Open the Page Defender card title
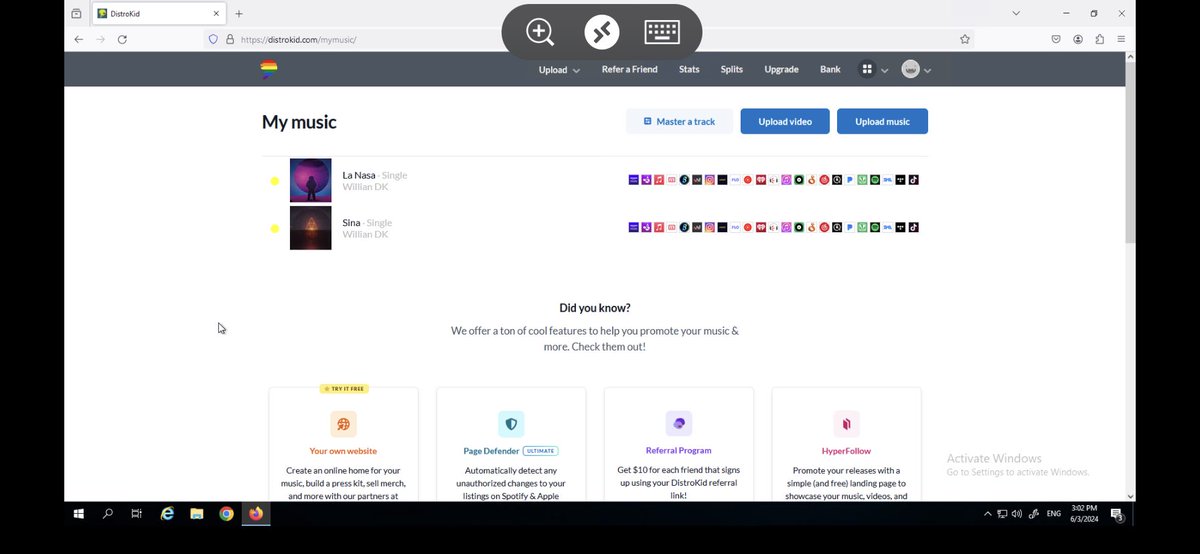This screenshot has height=554, width=1200. [491, 451]
